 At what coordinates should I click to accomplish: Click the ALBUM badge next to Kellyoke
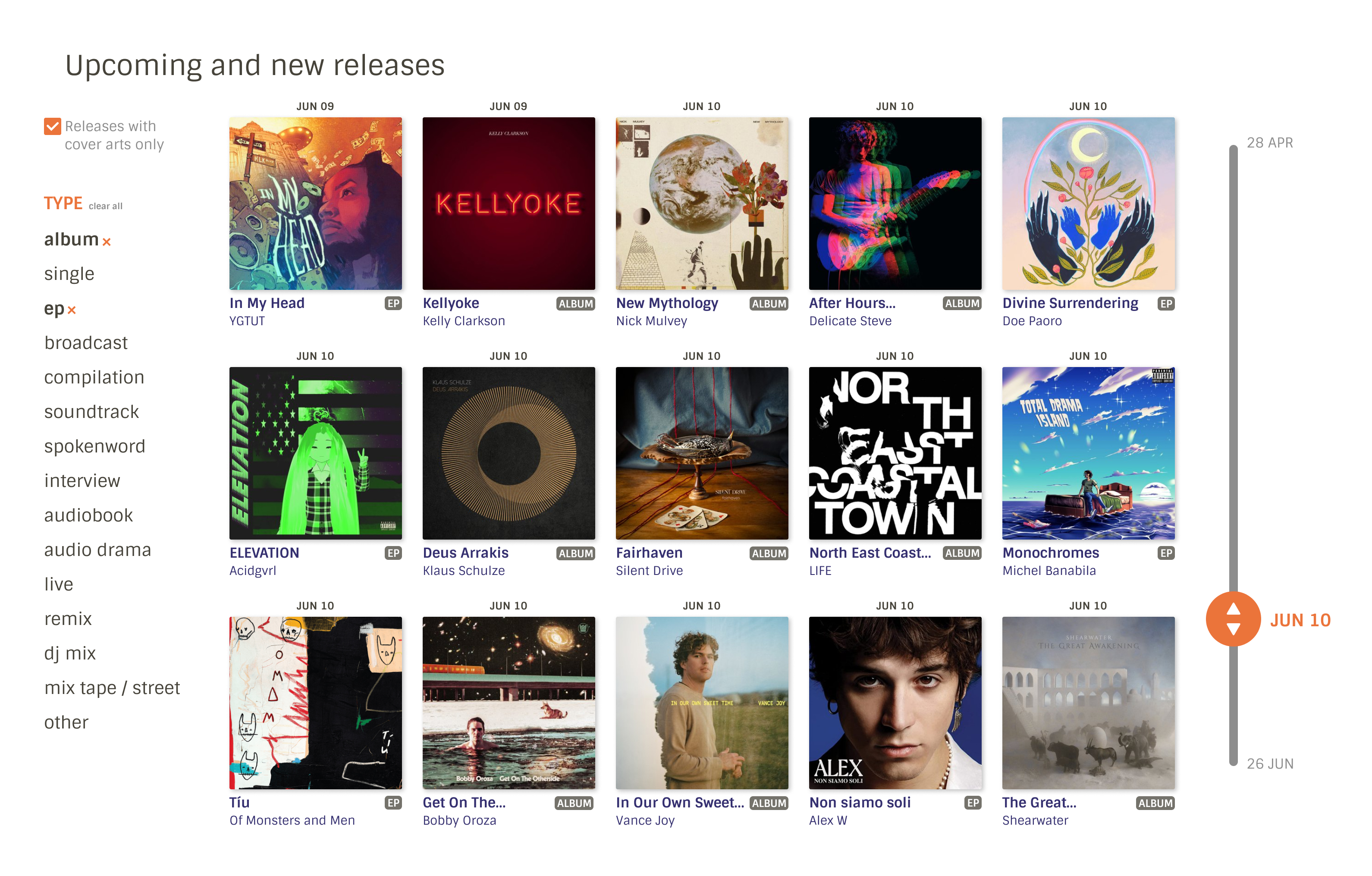pyautogui.click(x=575, y=304)
